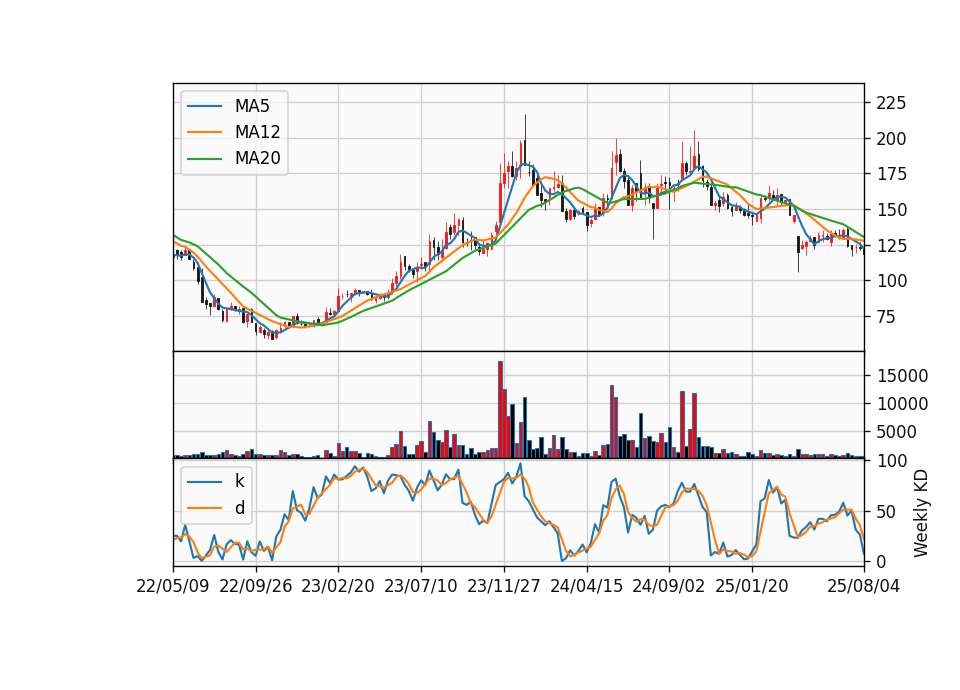Viewport: 960px width, 690px height.
Task: Click the MA5 legend label
Action: pyautogui.click(x=252, y=106)
